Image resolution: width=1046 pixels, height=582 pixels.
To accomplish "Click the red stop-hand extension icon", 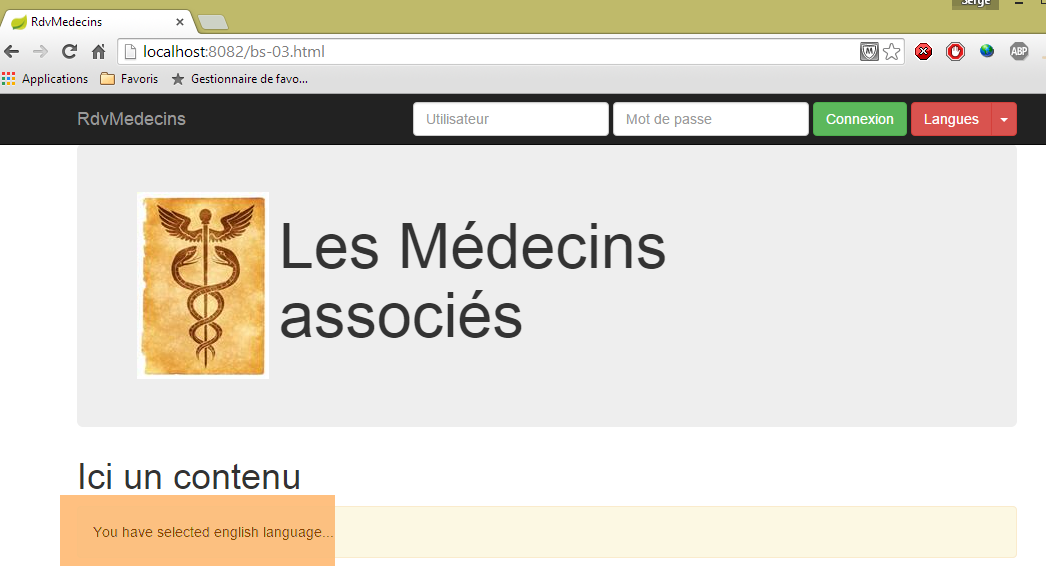I will (955, 51).
